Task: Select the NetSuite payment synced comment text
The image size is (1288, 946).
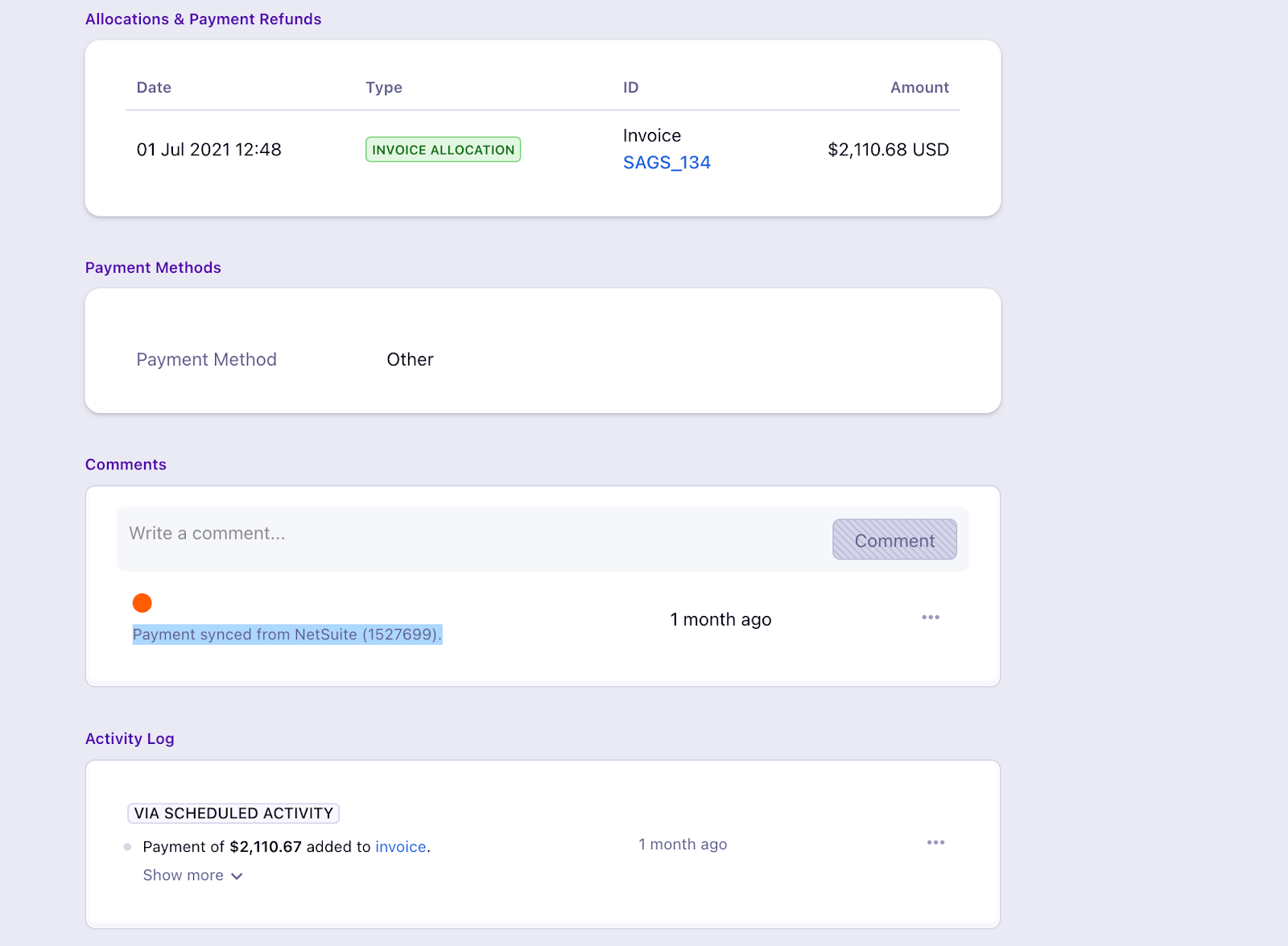Action: click(x=287, y=634)
